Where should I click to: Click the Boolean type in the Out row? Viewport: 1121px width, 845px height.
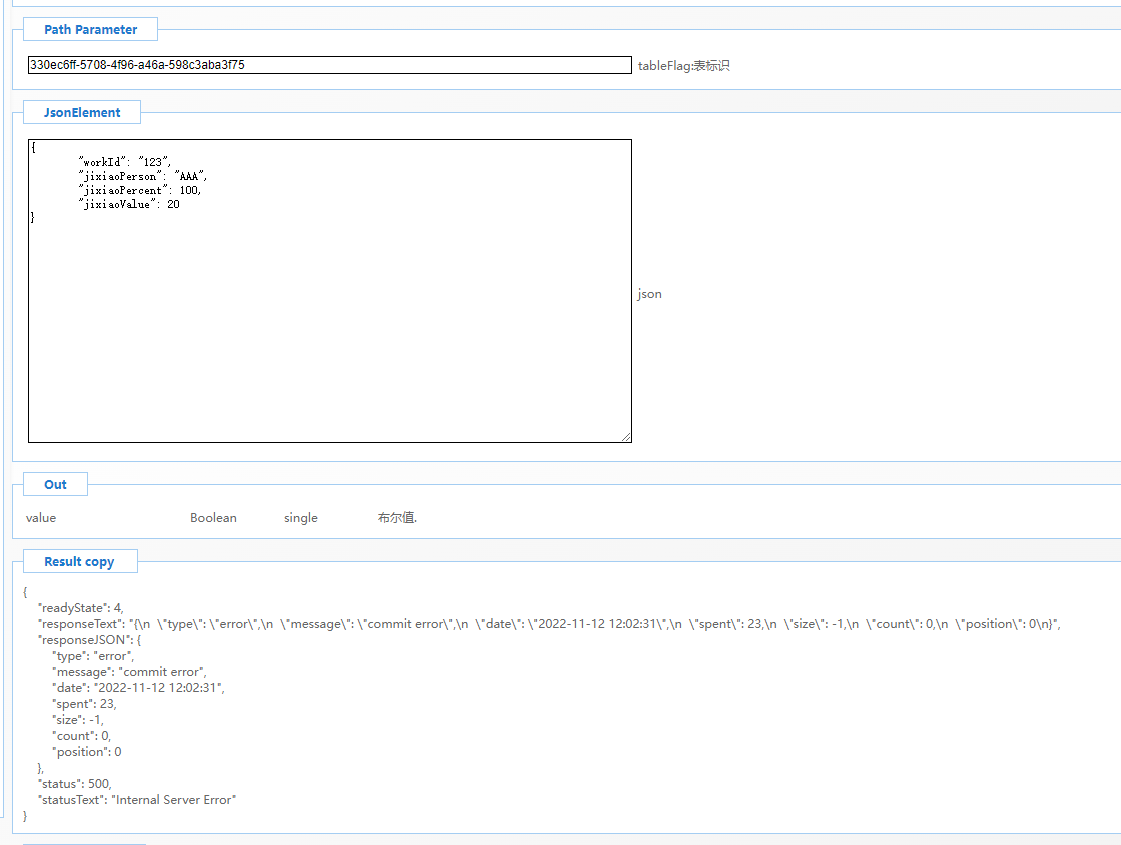(x=213, y=518)
